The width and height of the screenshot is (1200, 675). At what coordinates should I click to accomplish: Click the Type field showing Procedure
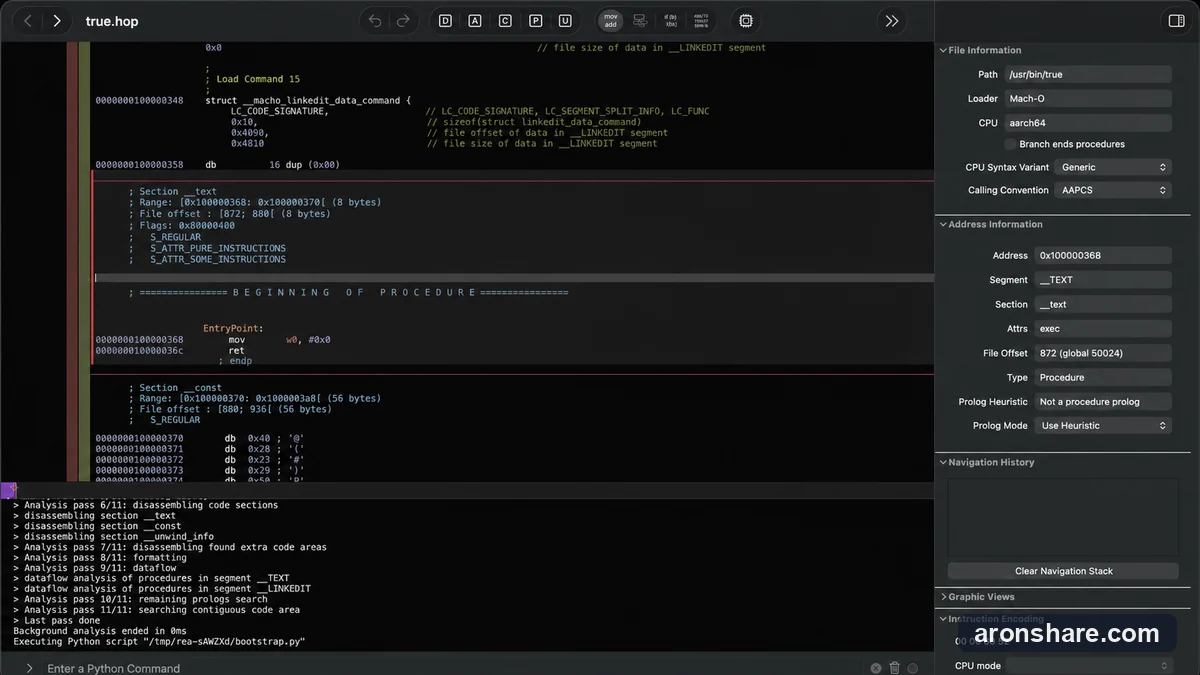pos(1103,377)
